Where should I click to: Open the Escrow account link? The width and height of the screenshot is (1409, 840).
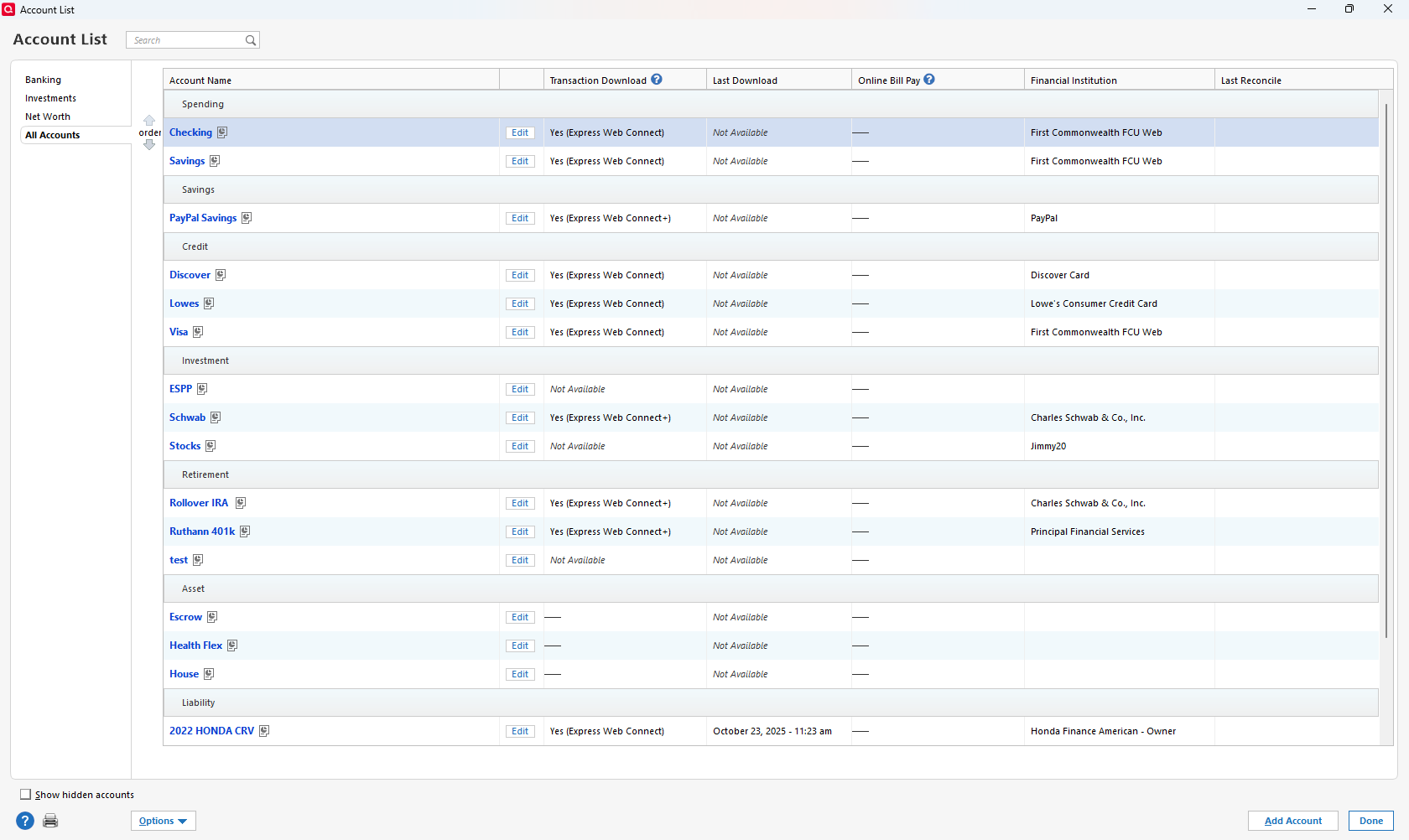click(x=185, y=617)
